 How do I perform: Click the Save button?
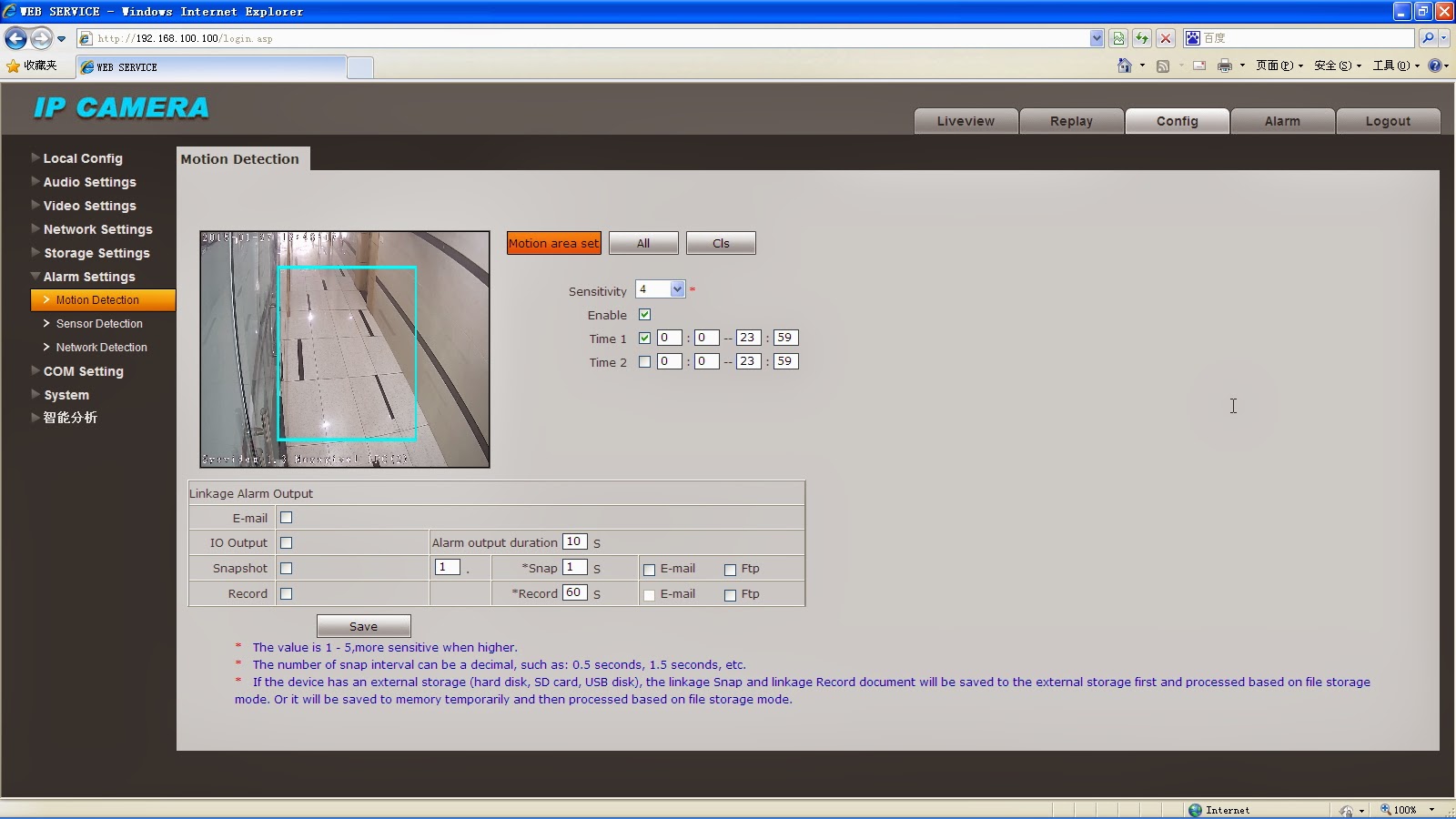[x=363, y=625]
